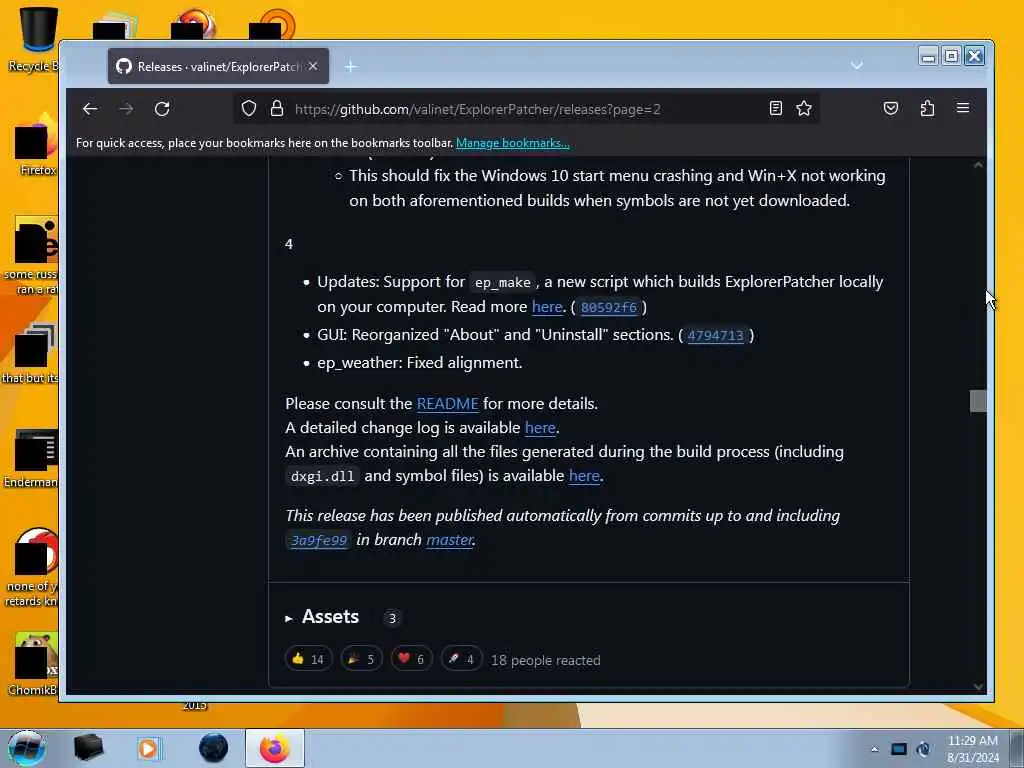Click the scrollbar down arrow
Viewport: 1024px width, 768px height.
click(978, 686)
